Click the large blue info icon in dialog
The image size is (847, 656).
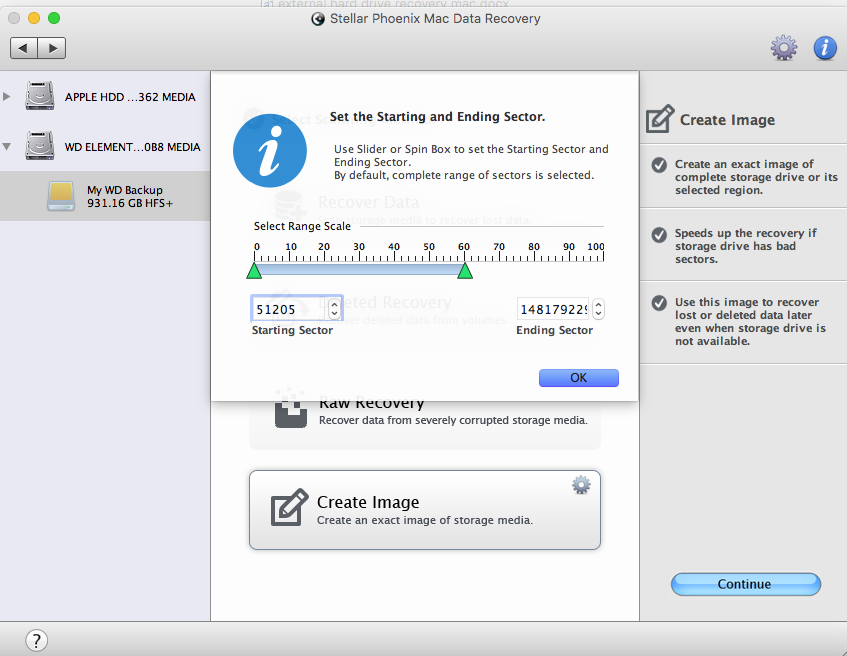[x=270, y=151]
